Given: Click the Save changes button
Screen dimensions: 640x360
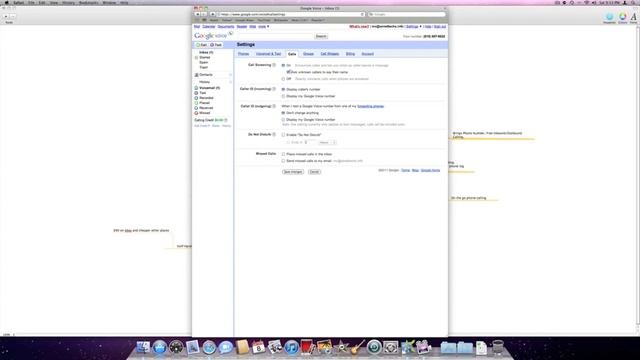Looking at the screenshot, I should coord(293,172).
